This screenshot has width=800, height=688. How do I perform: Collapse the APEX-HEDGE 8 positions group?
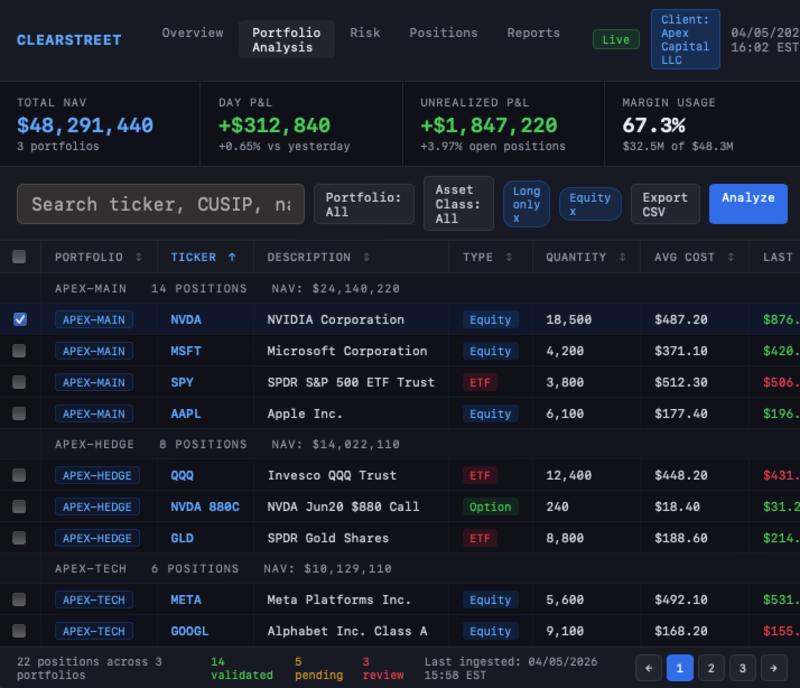pos(400,444)
